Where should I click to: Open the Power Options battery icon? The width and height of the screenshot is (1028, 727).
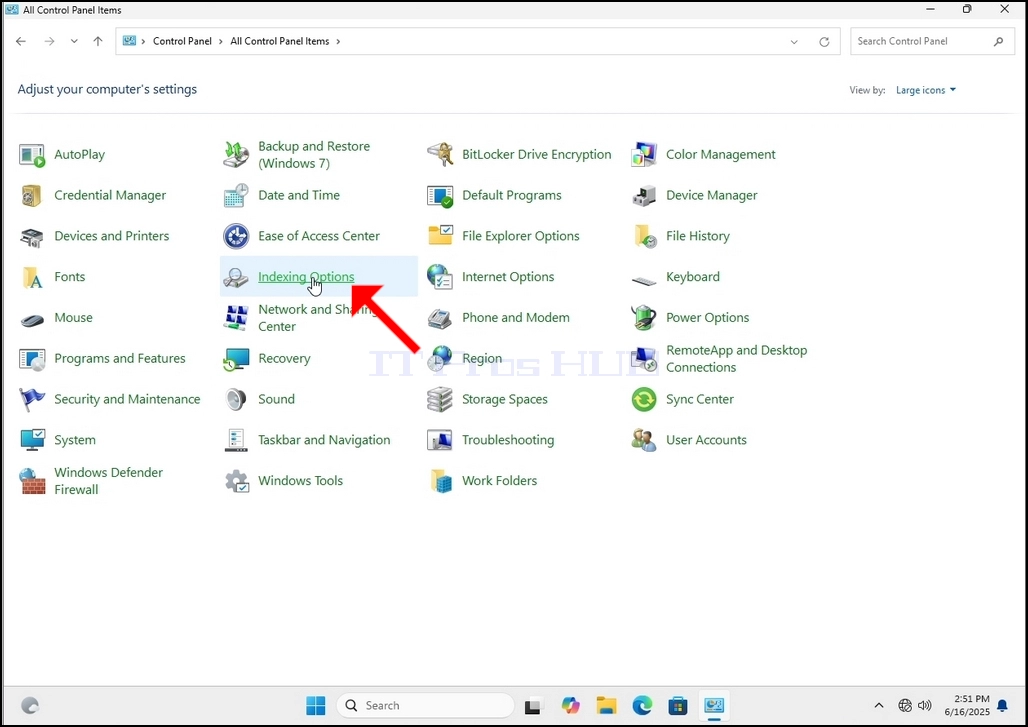(644, 318)
